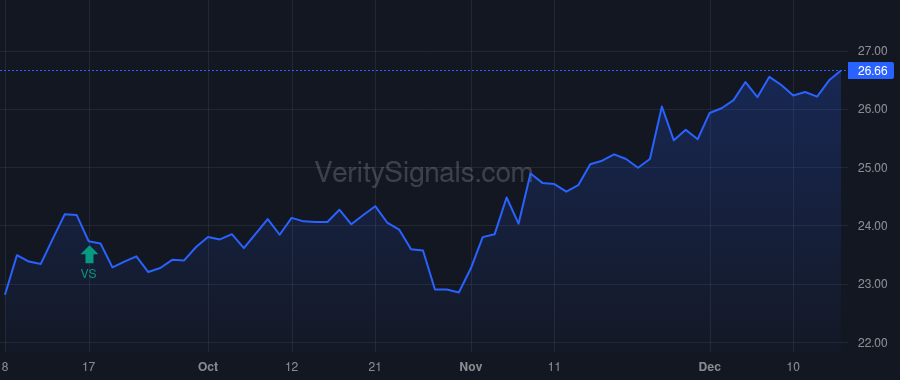Click the VS text under the arrow

[88, 274]
